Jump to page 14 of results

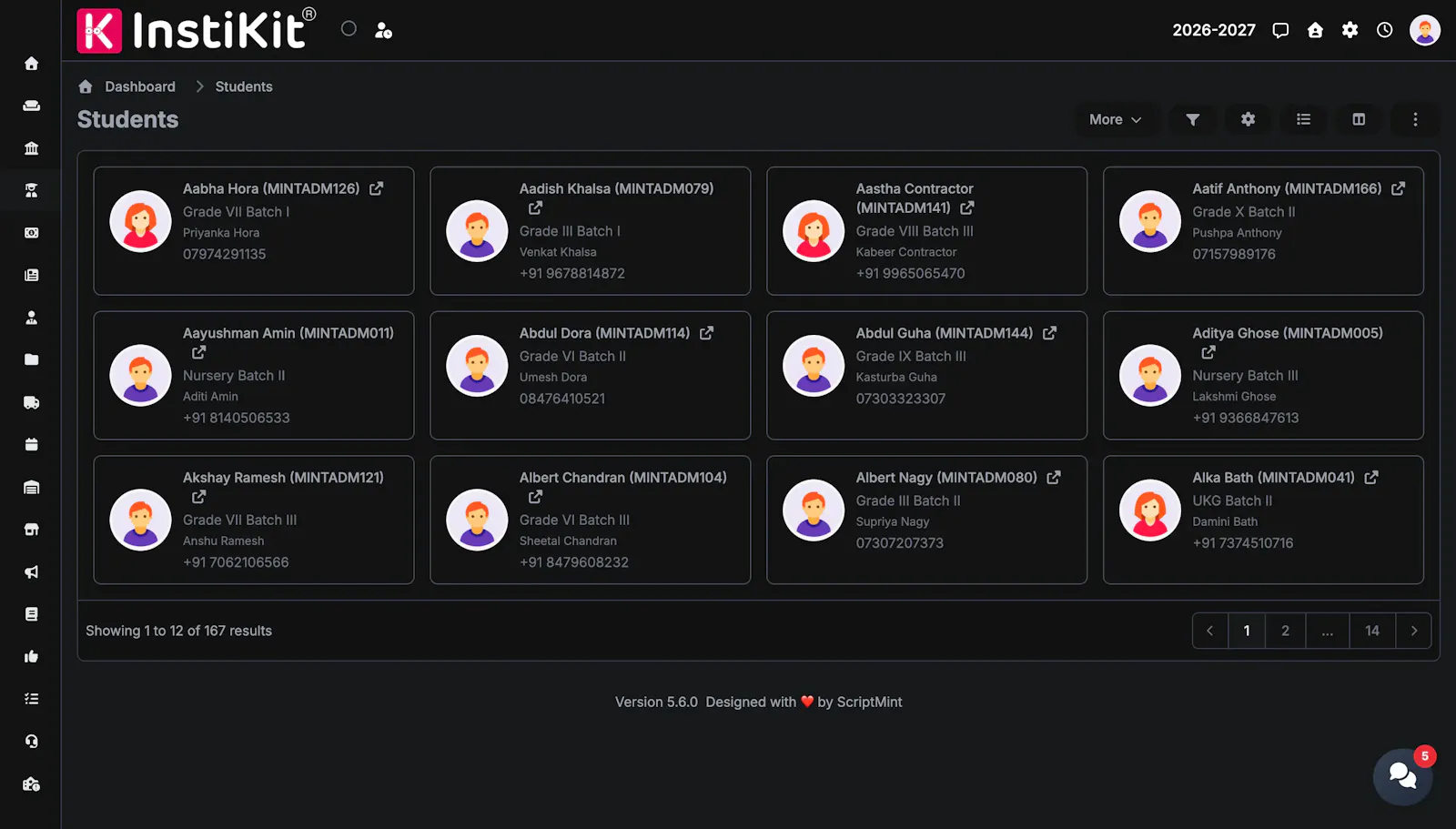(x=1372, y=631)
